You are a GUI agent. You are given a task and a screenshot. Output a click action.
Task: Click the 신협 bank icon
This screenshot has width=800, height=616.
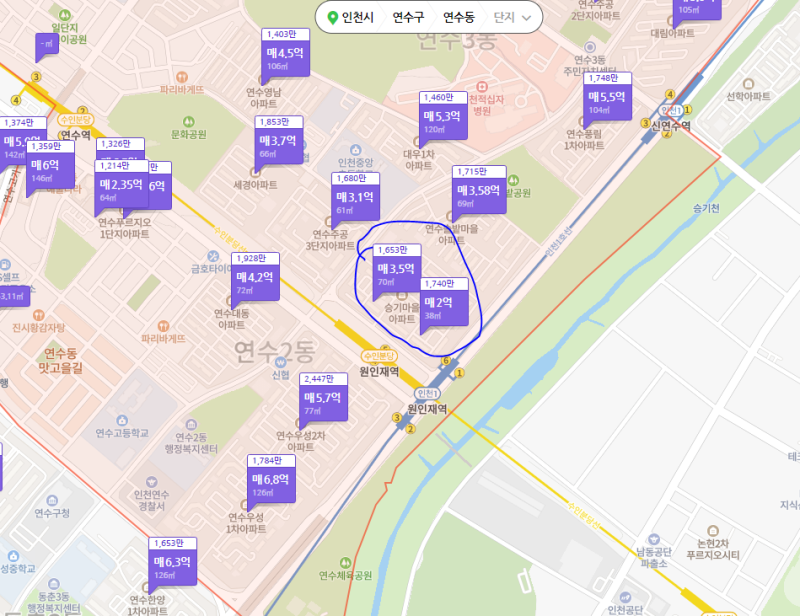click(x=280, y=362)
